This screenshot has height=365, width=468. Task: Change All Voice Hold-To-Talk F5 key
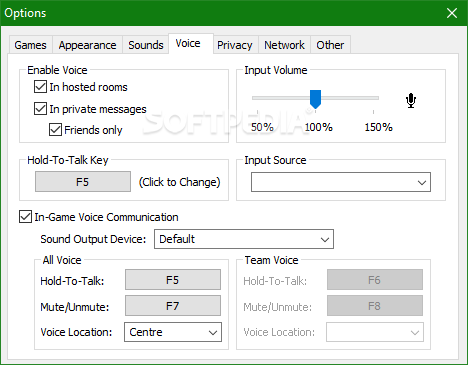tap(173, 280)
